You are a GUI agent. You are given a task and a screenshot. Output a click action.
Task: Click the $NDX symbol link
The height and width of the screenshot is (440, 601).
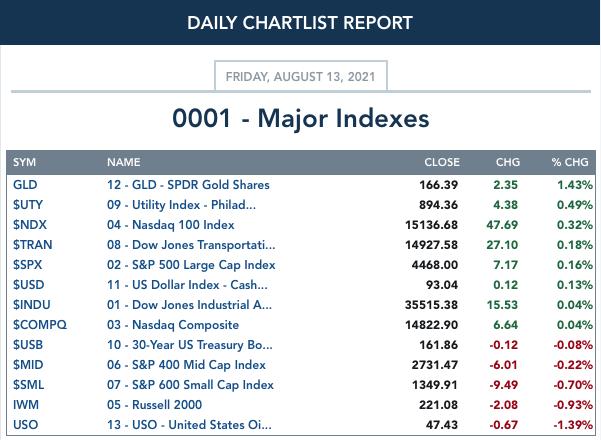(x=30, y=225)
